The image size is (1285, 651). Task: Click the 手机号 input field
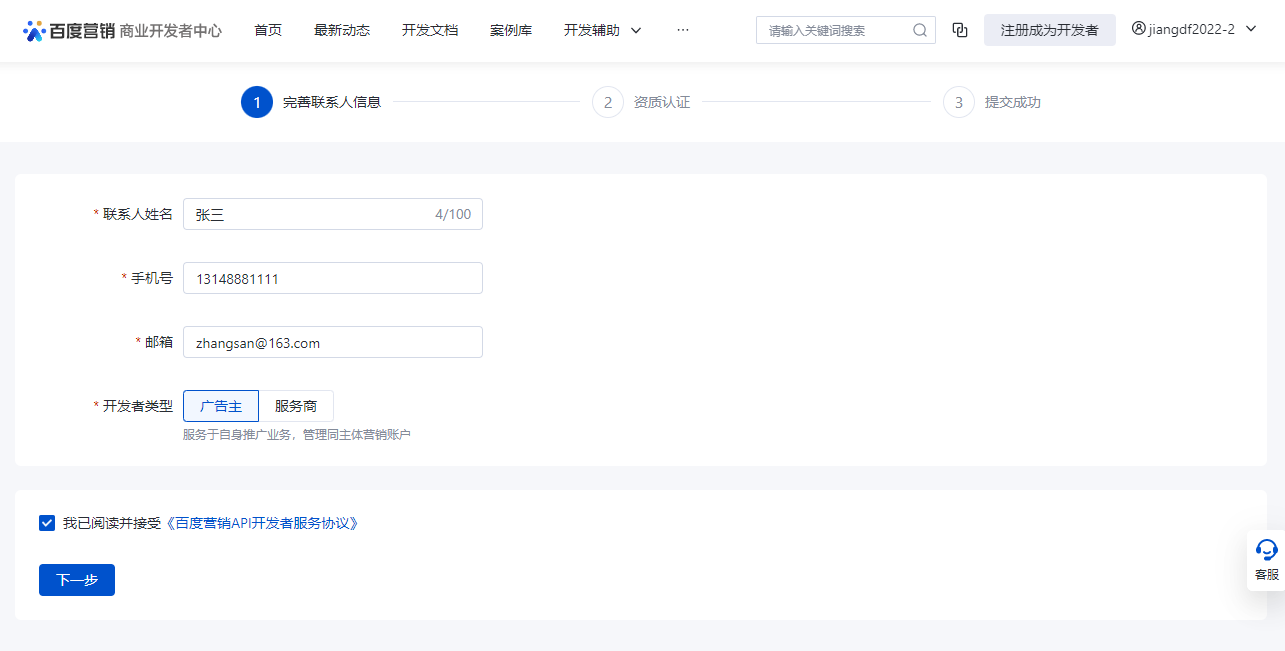click(x=333, y=278)
